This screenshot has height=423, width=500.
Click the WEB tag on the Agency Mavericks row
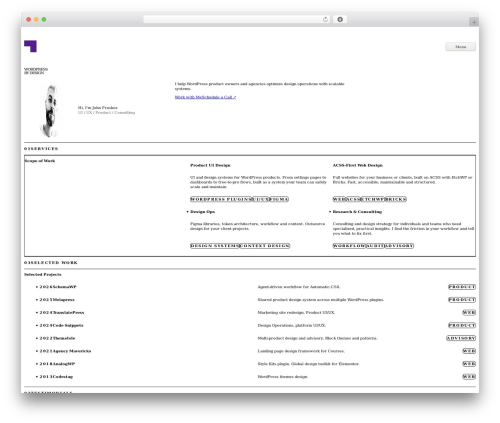[469, 351]
